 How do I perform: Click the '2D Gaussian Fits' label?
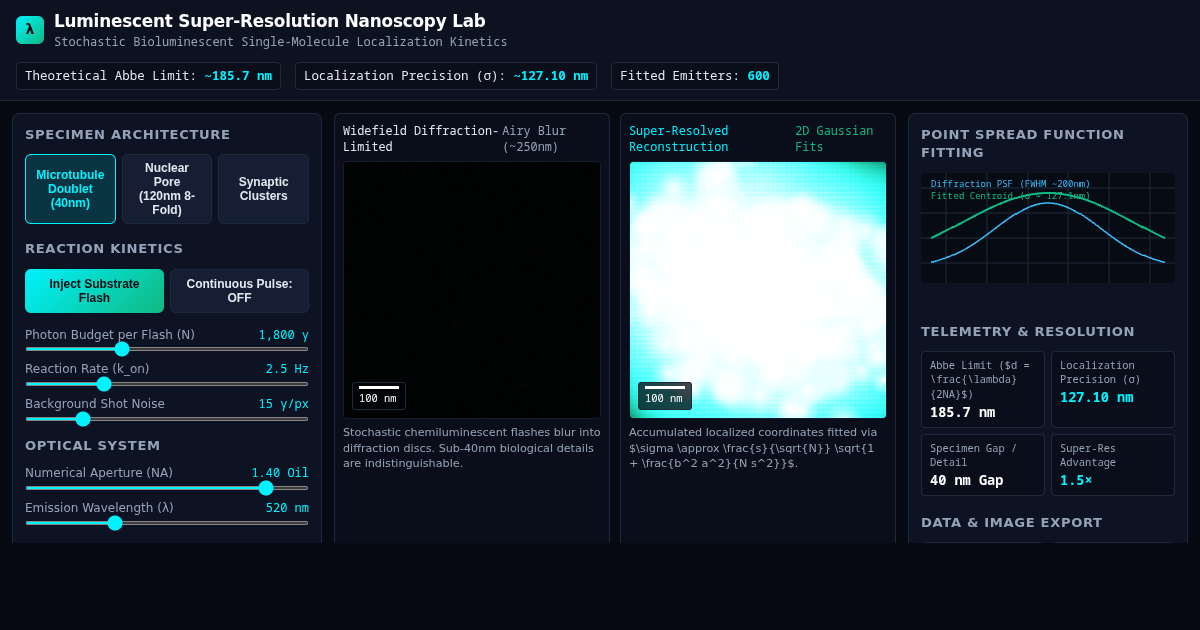(x=835, y=139)
